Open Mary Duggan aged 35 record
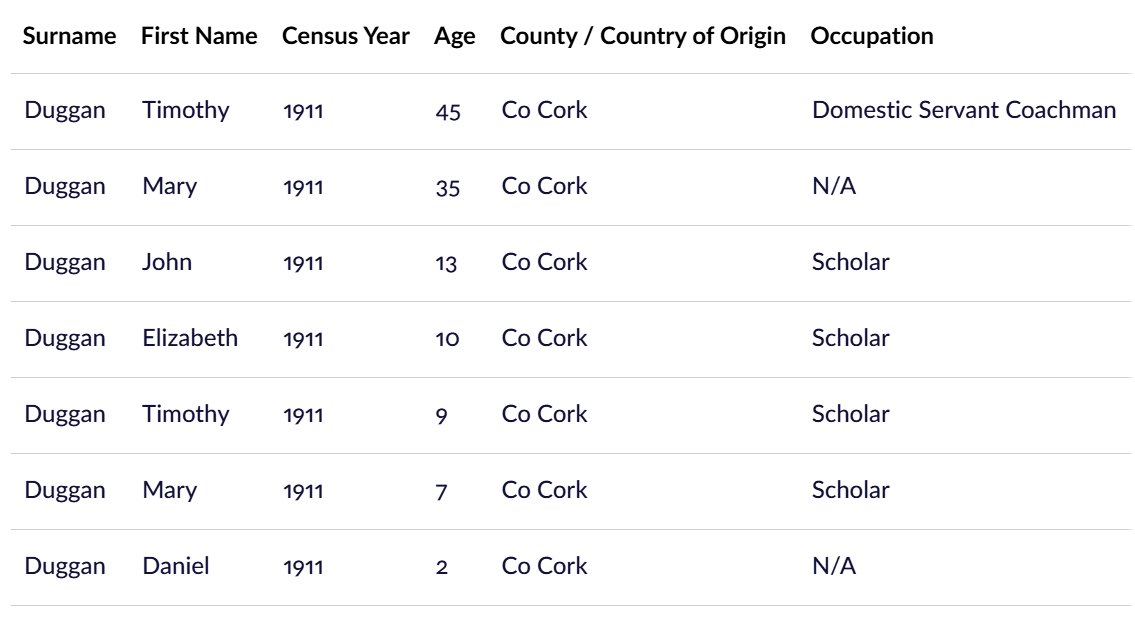Image resolution: width=1135 pixels, height=619 pixels. [x=571, y=188]
